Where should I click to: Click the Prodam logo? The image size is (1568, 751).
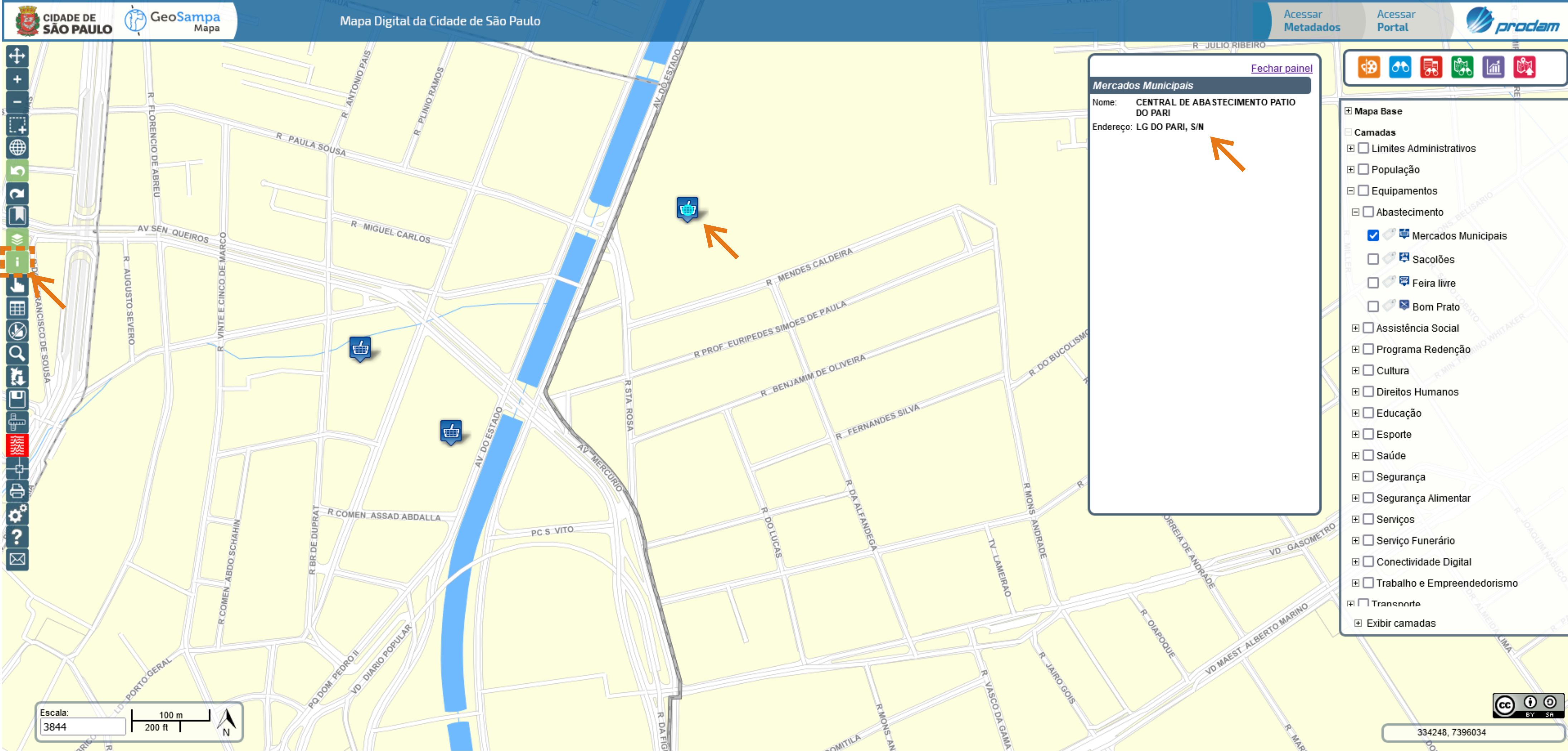click(x=1512, y=21)
